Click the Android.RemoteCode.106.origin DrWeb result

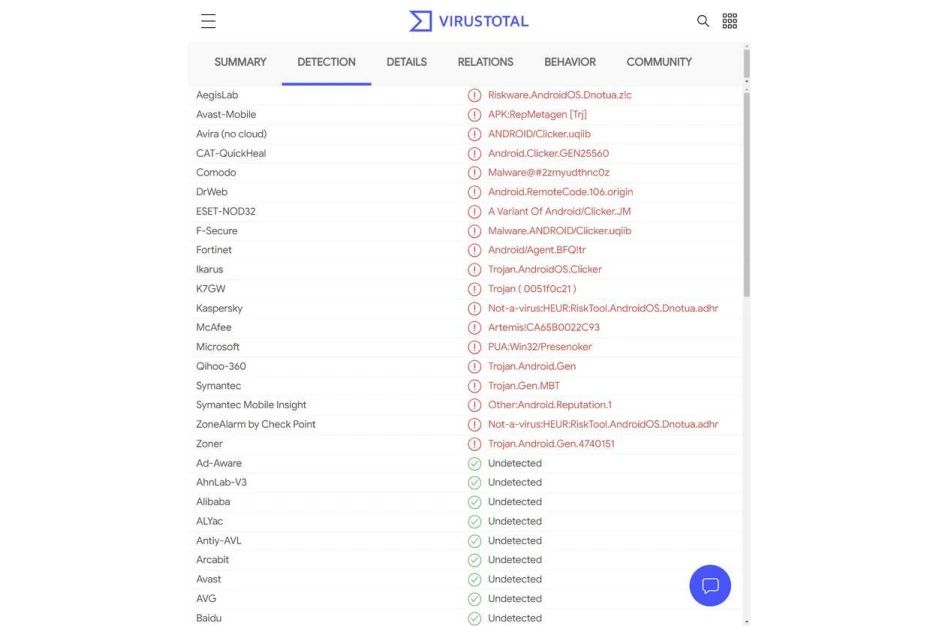pos(560,192)
